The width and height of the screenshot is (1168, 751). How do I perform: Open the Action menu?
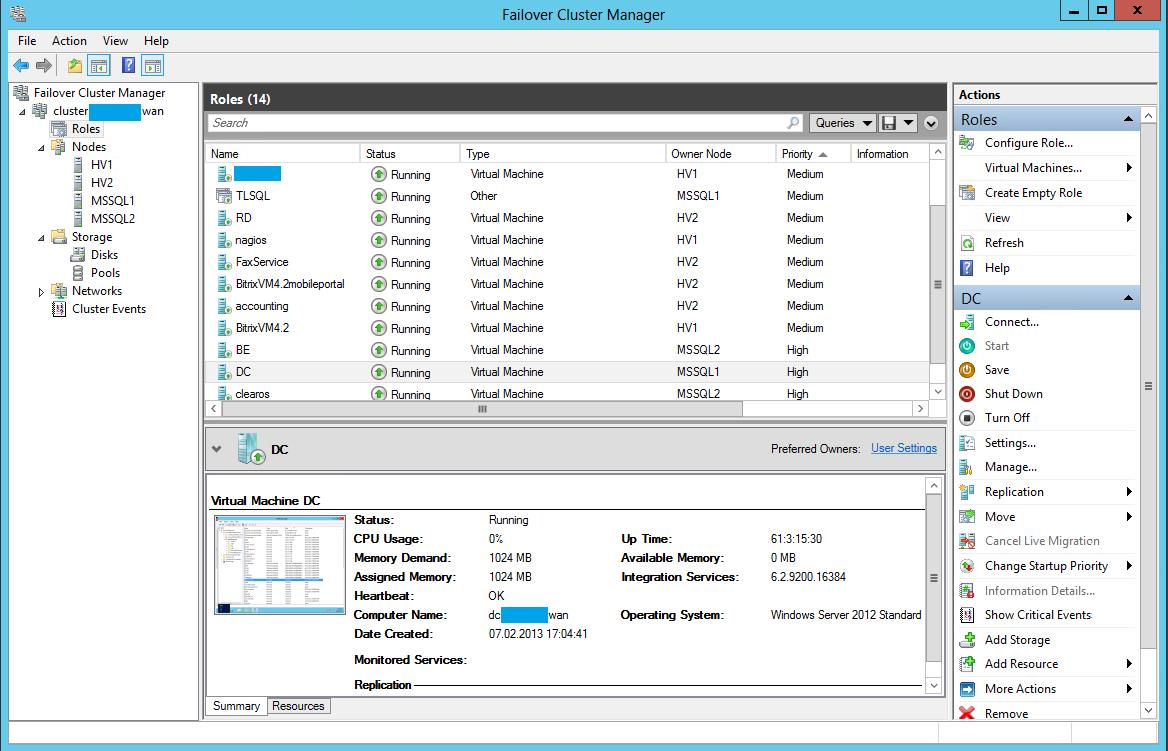[x=69, y=41]
